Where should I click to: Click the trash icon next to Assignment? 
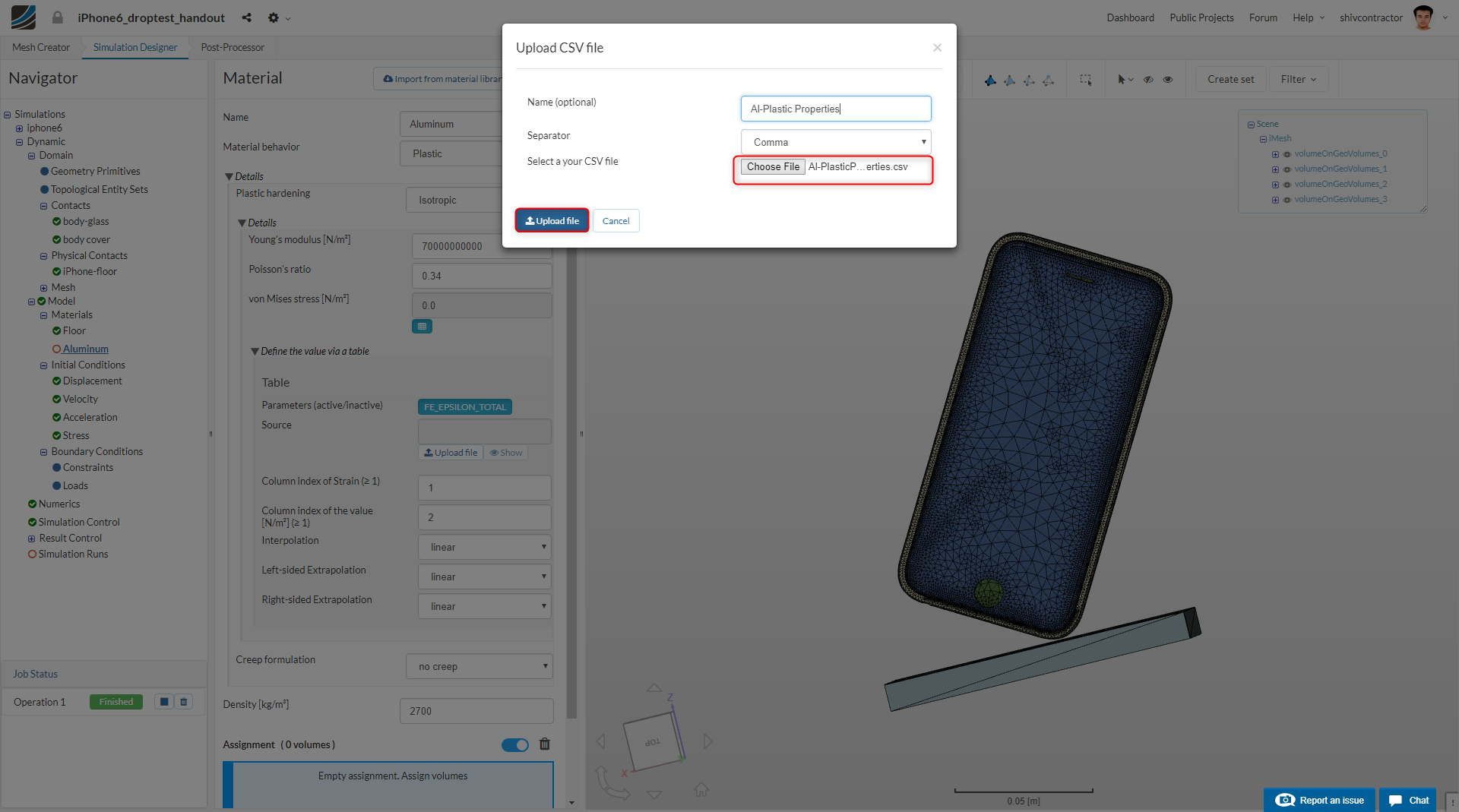[x=544, y=744]
